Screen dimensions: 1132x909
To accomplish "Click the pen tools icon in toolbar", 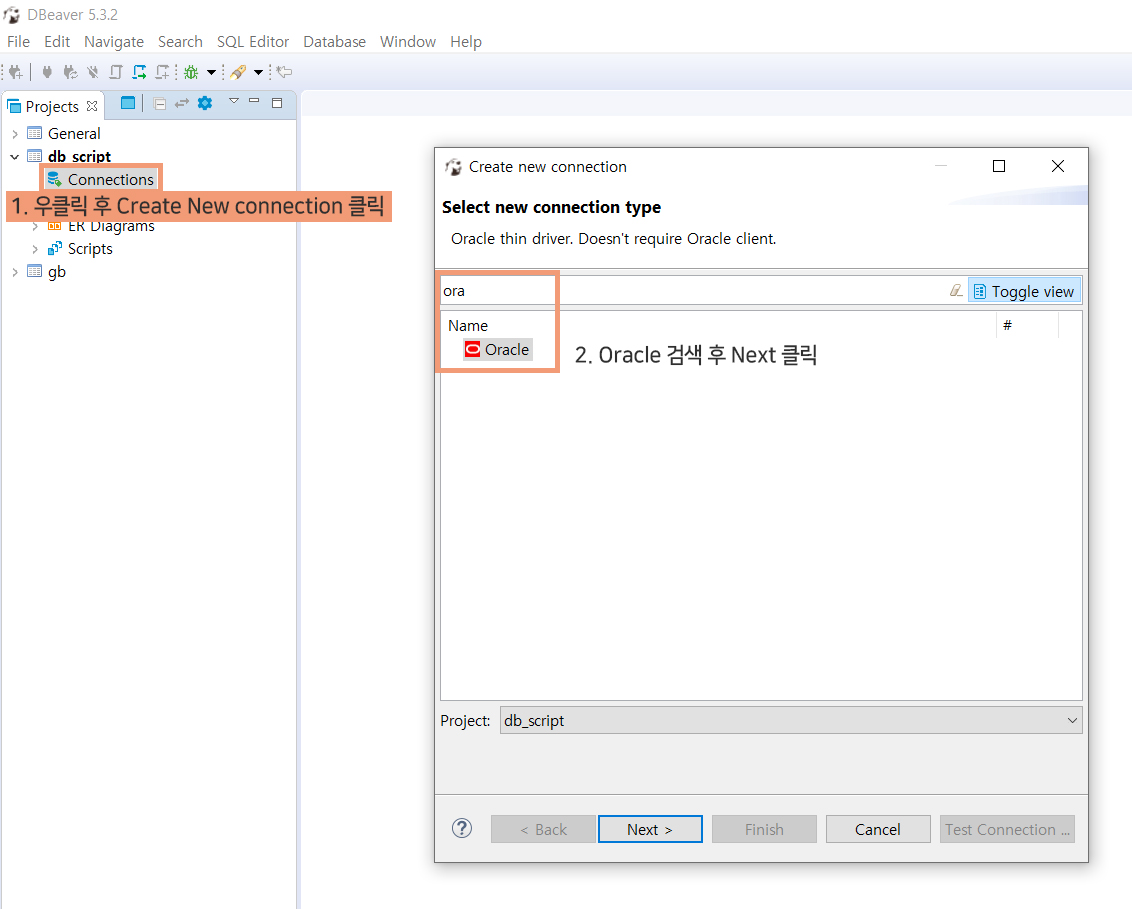I will coord(238,71).
